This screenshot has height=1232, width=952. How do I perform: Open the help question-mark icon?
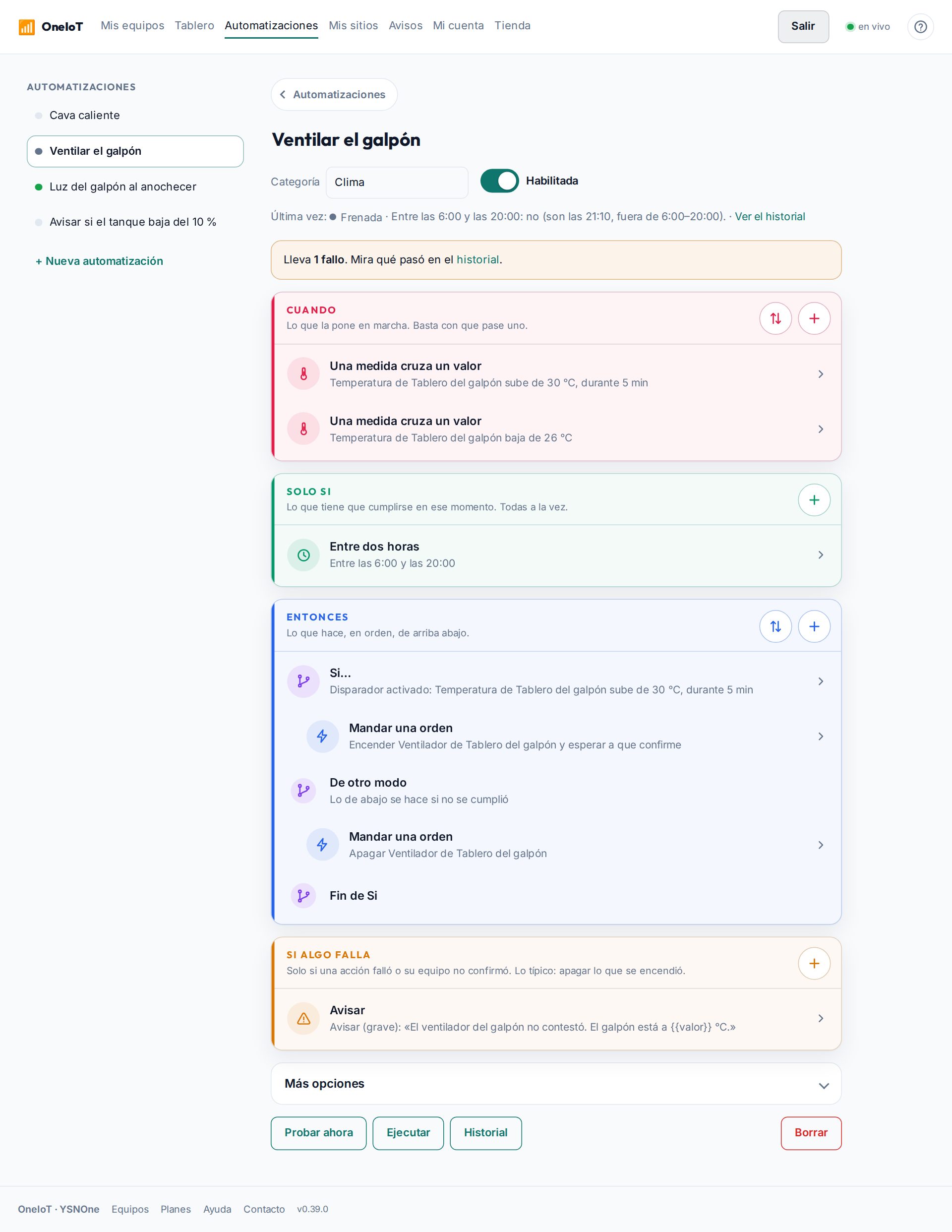tap(920, 26)
